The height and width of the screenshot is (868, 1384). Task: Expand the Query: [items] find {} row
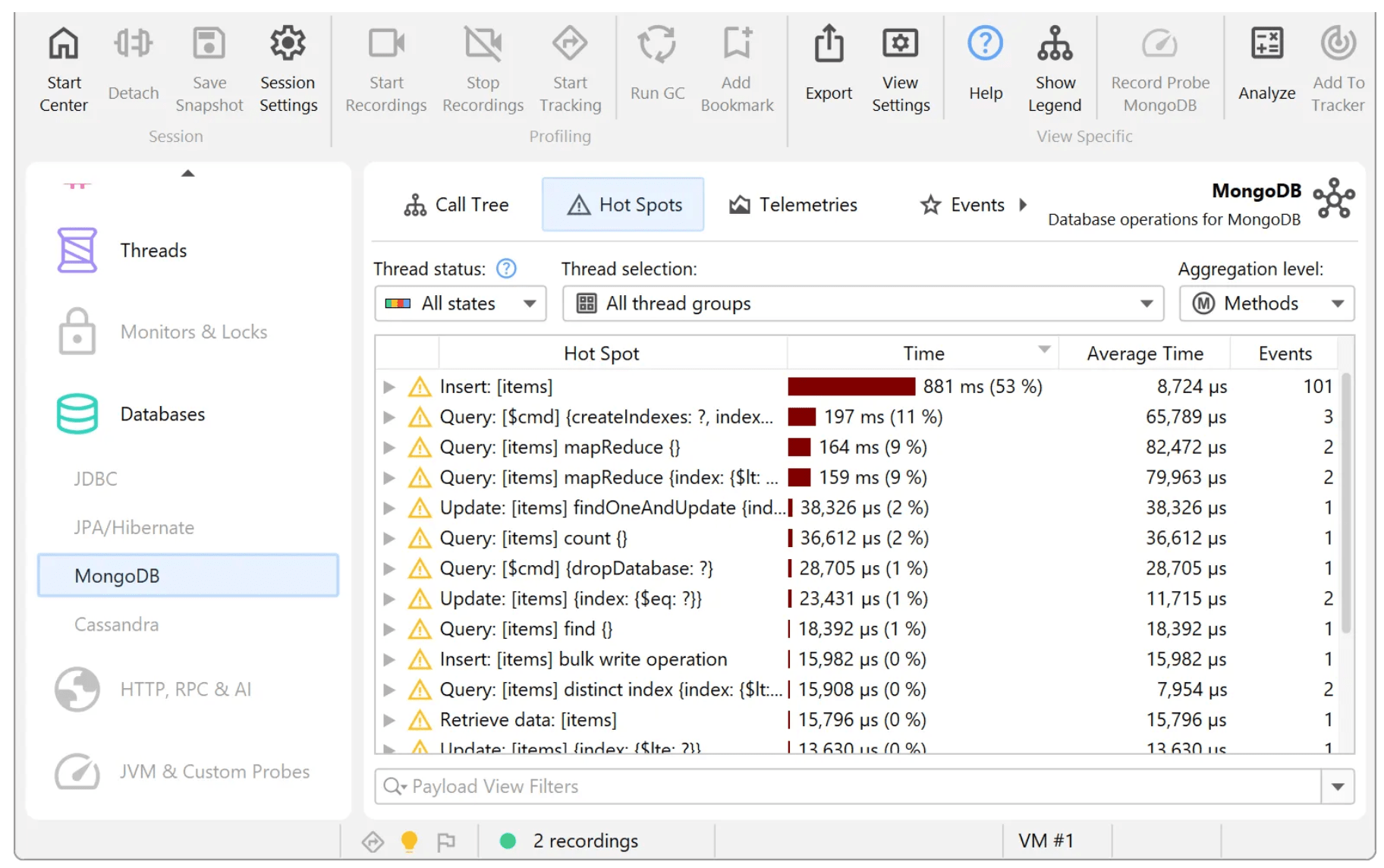(x=389, y=630)
